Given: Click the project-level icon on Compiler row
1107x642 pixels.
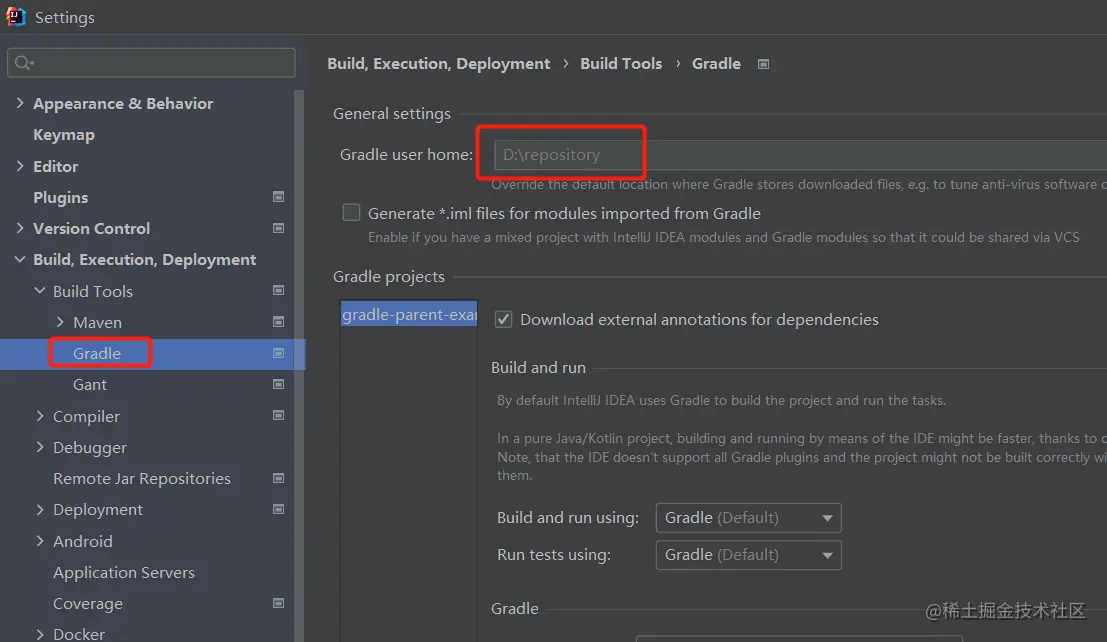Looking at the screenshot, I should pyautogui.click(x=279, y=415).
